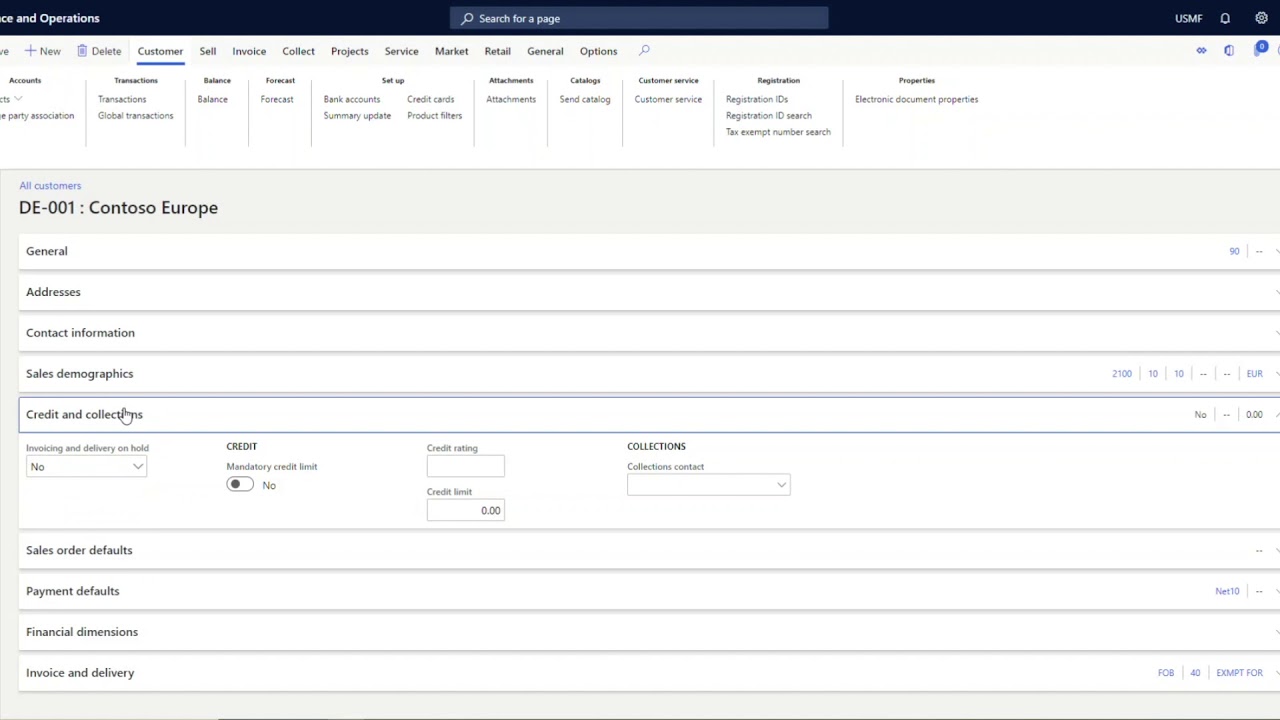
Task: Click Send catalog
Action: pyautogui.click(x=585, y=99)
